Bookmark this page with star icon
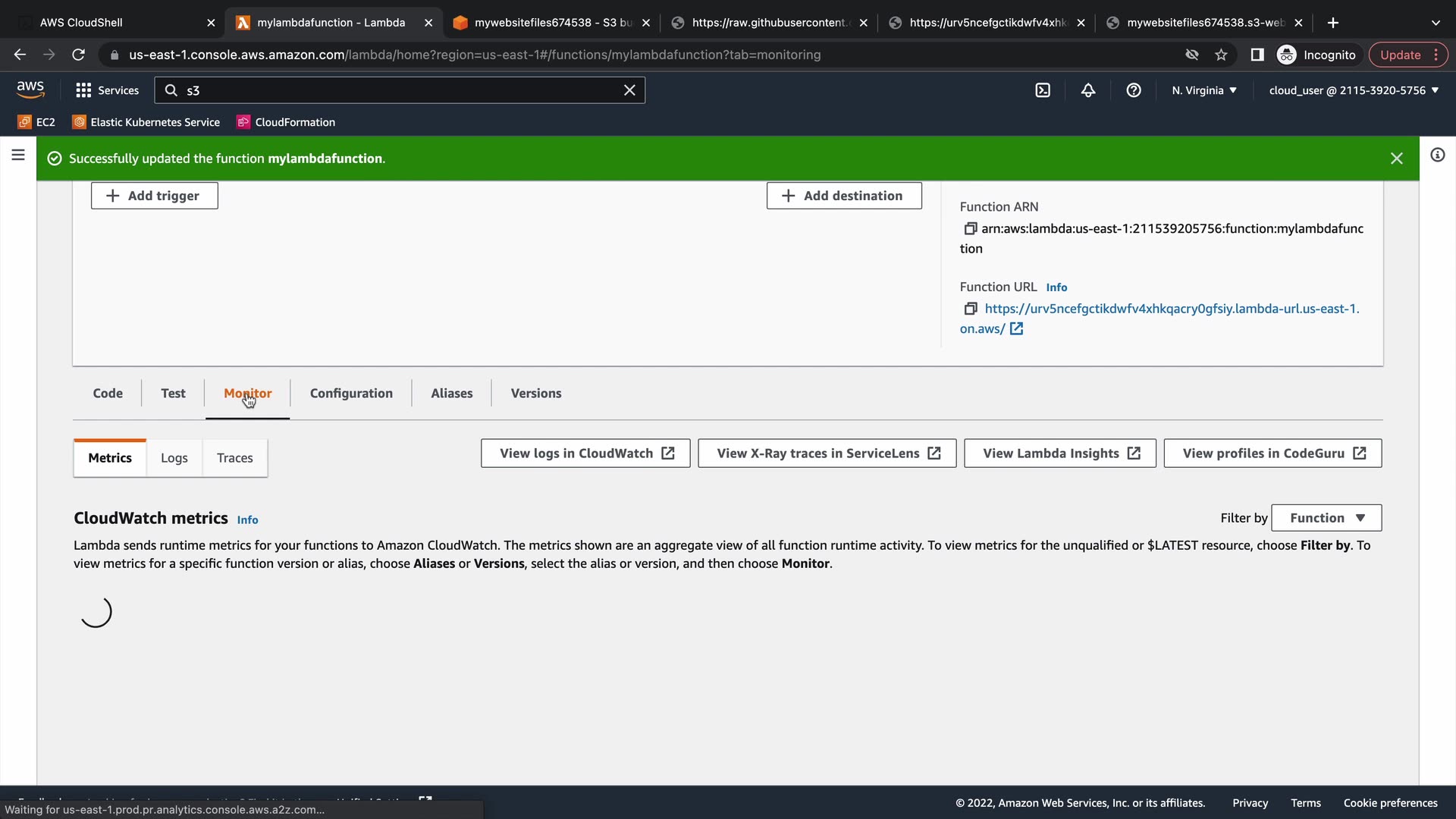 coord(1221,55)
